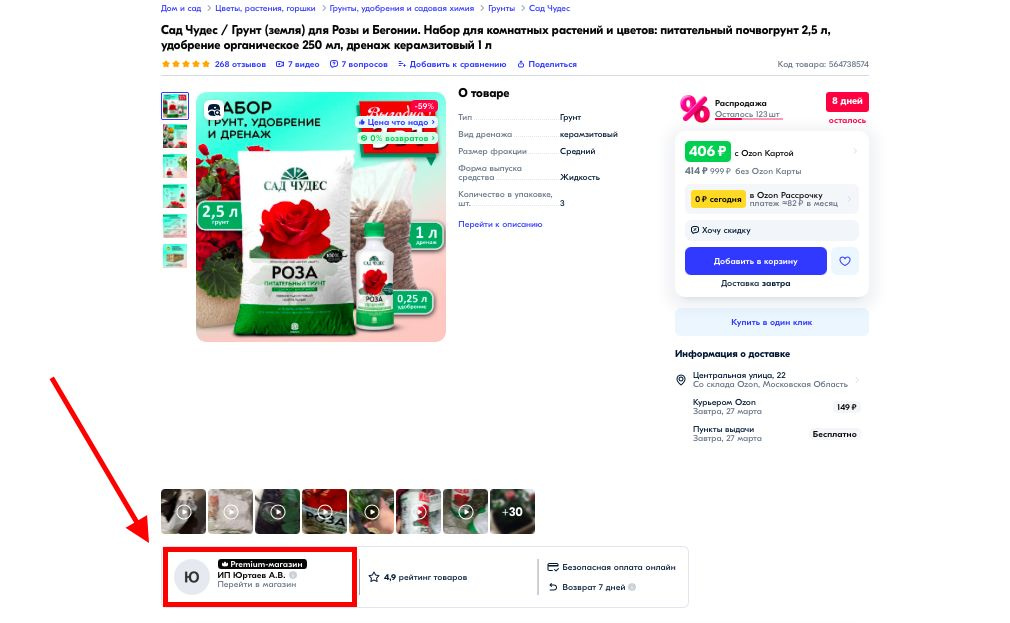Click Купить в один клик button
This screenshot has width=1010, height=623.
pos(772,322)
